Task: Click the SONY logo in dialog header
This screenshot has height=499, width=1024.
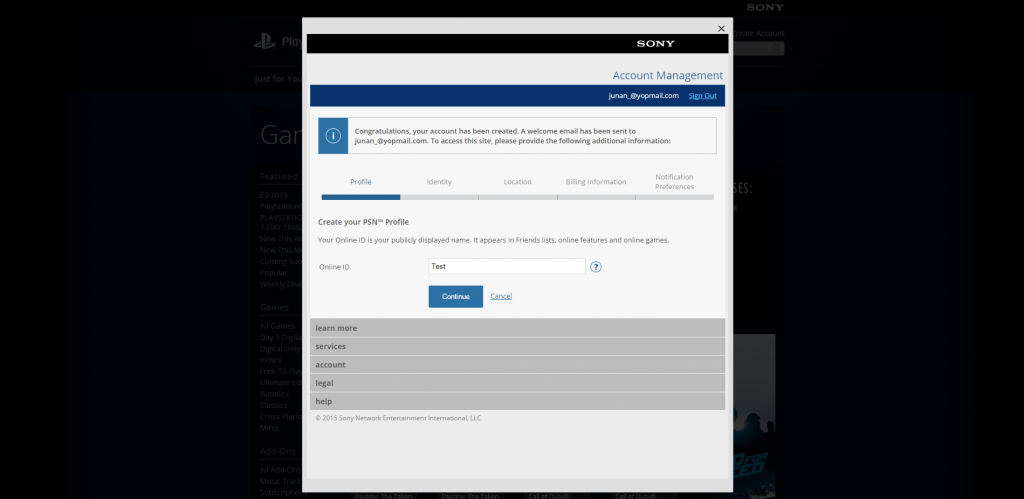Action: tap(656, 44)
